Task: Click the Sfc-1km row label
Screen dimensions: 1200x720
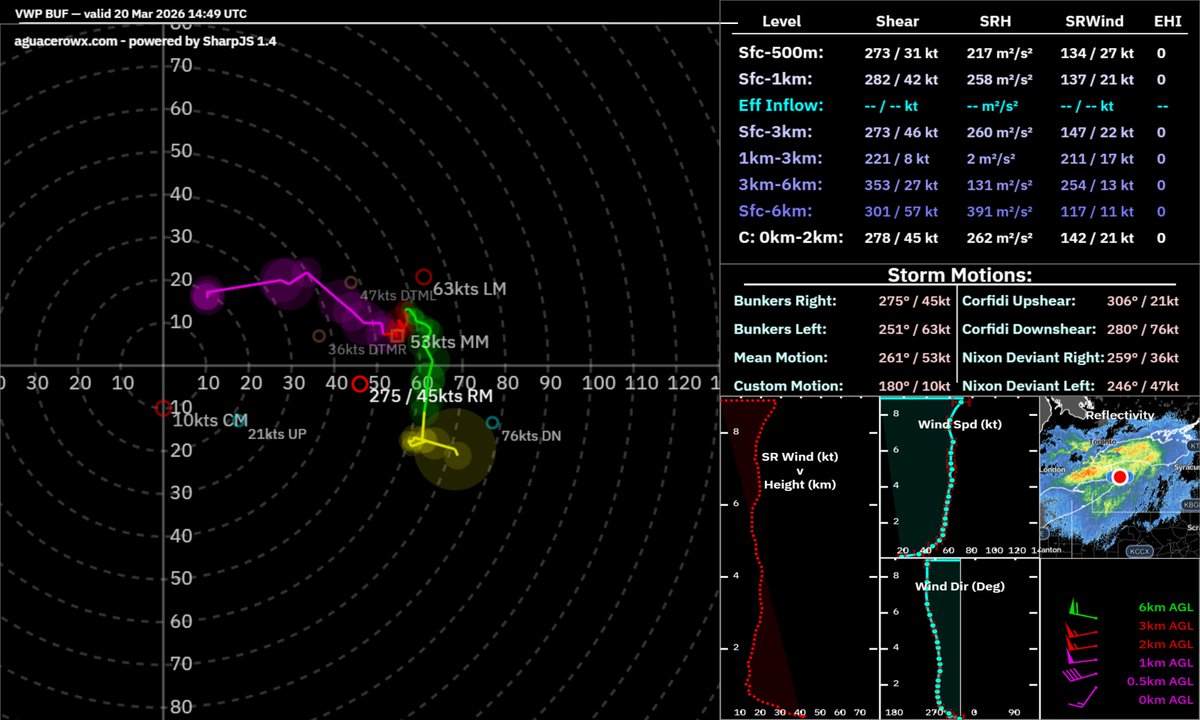Action: [775, 78]
